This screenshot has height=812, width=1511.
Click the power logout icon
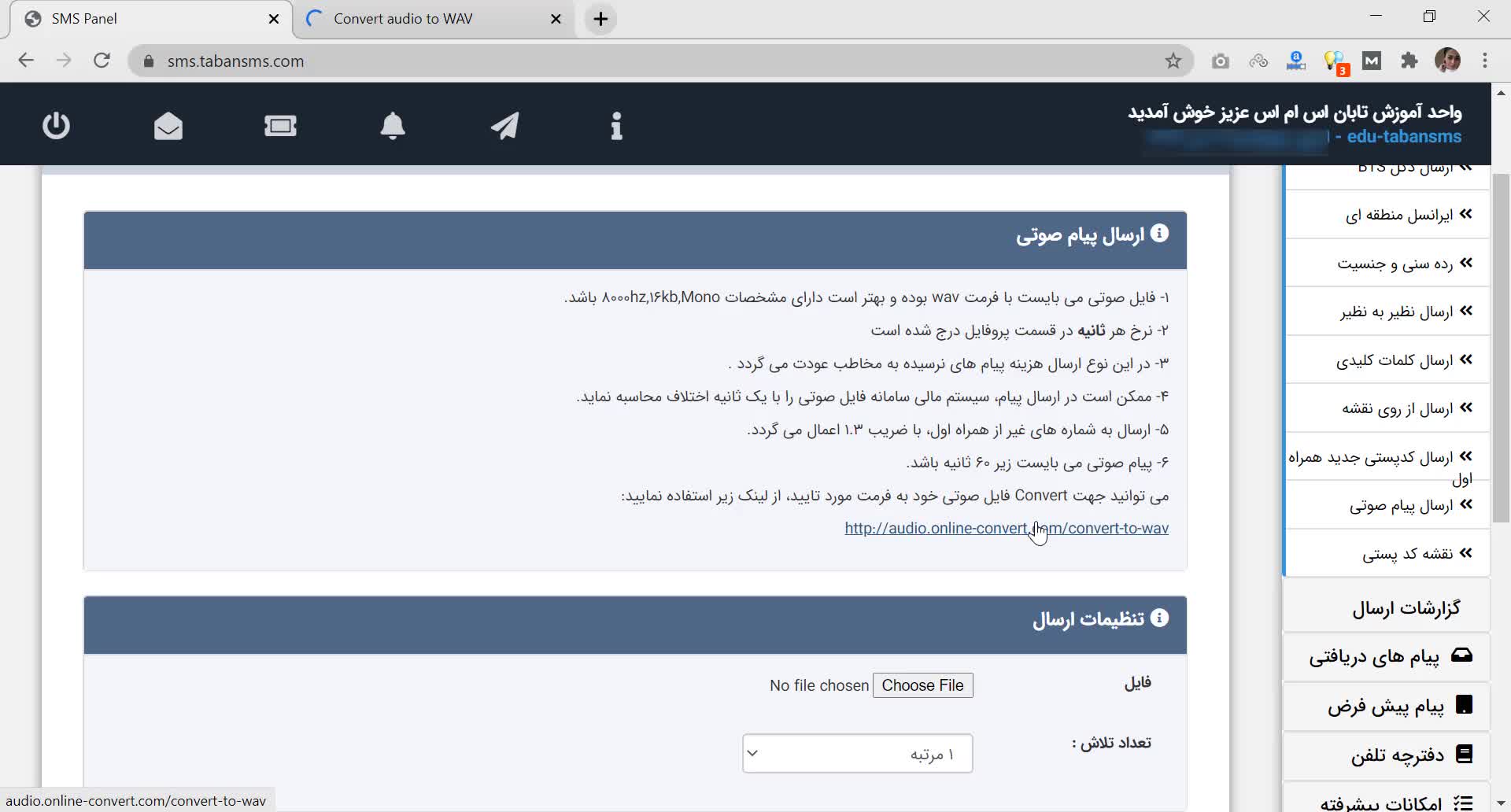(56, 126)
